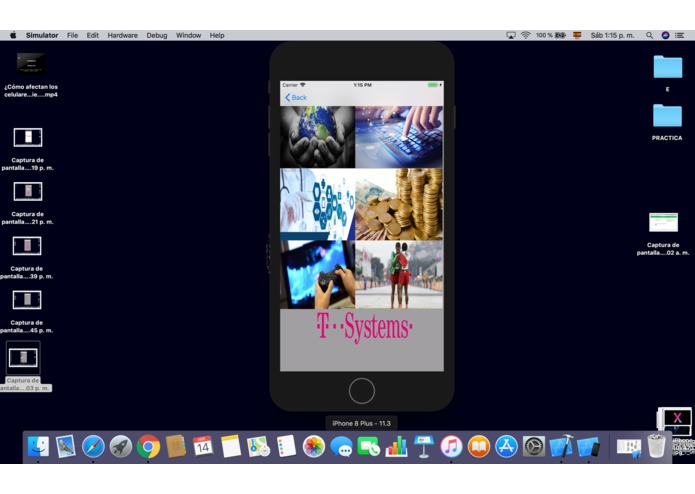
Task: Click the Wi-Fi status icon
Action: [526, 35]
